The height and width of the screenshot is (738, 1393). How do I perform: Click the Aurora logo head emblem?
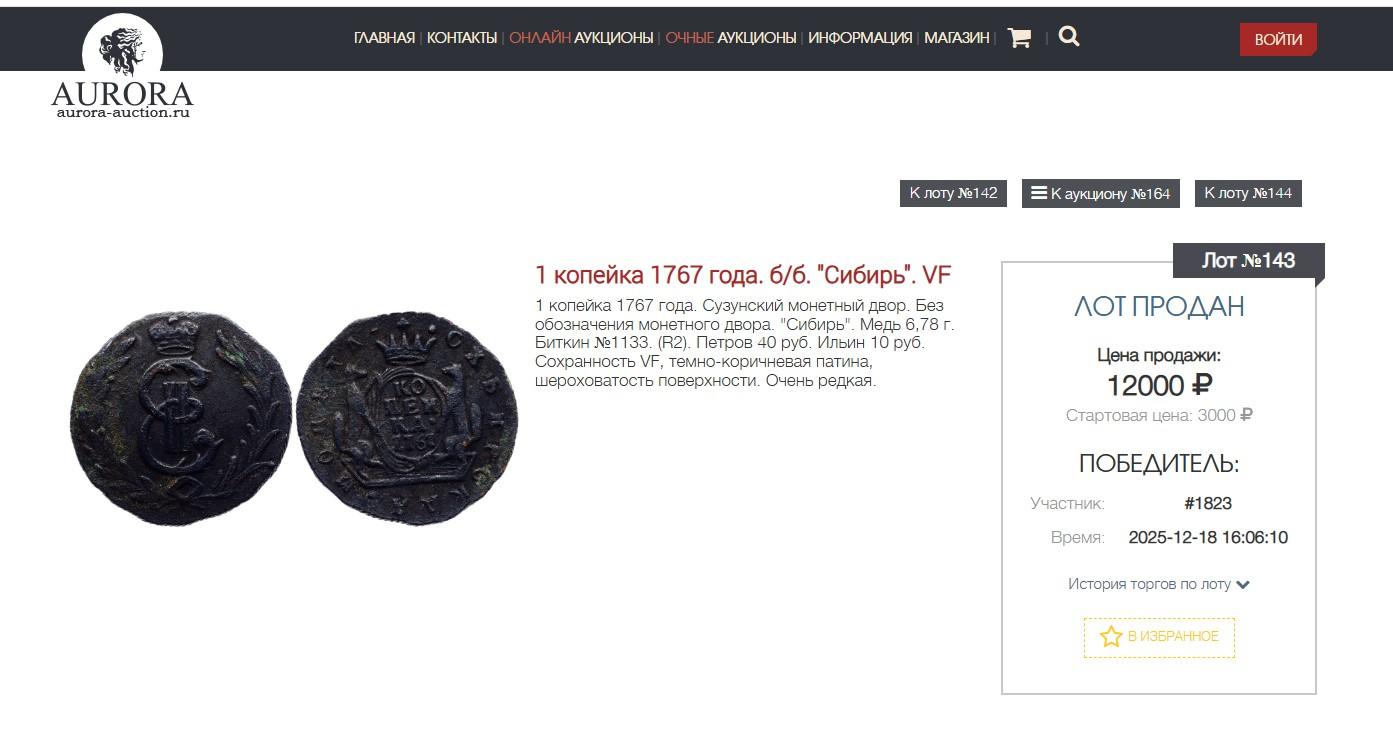(x=122, y=50)
